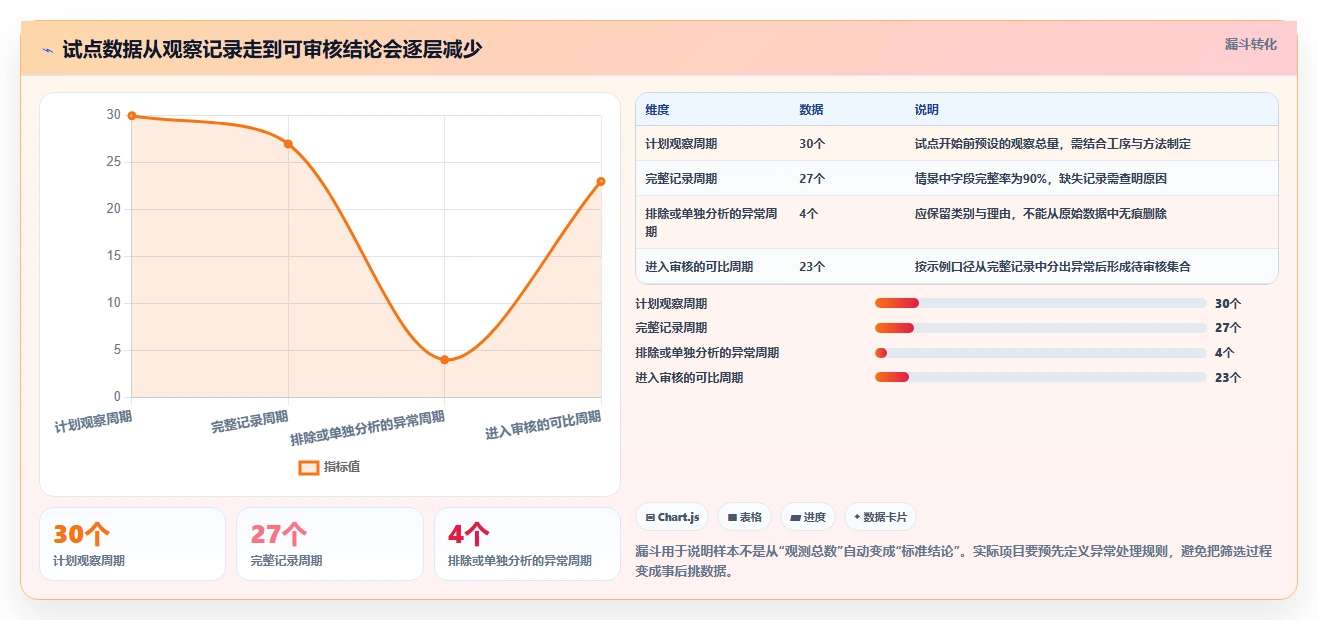
Task: Click the 30个 value beside progress bar
Action: pyautogui.click(x=1228, y=304)
